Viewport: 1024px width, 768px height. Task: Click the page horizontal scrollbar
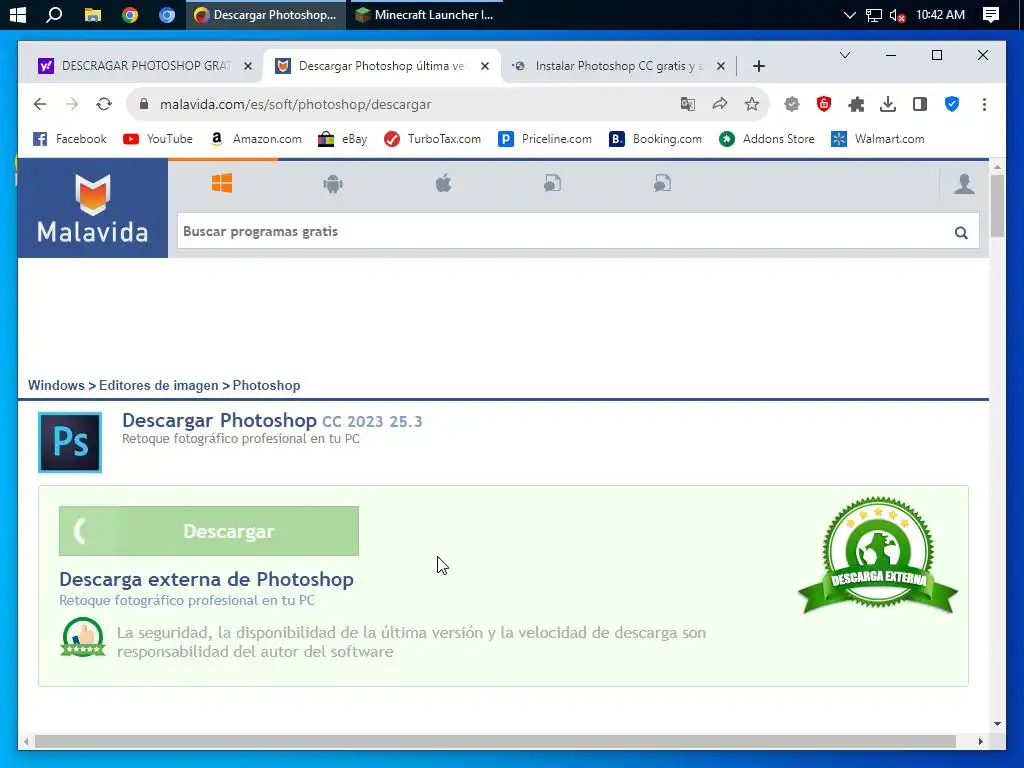pos(495,742)
